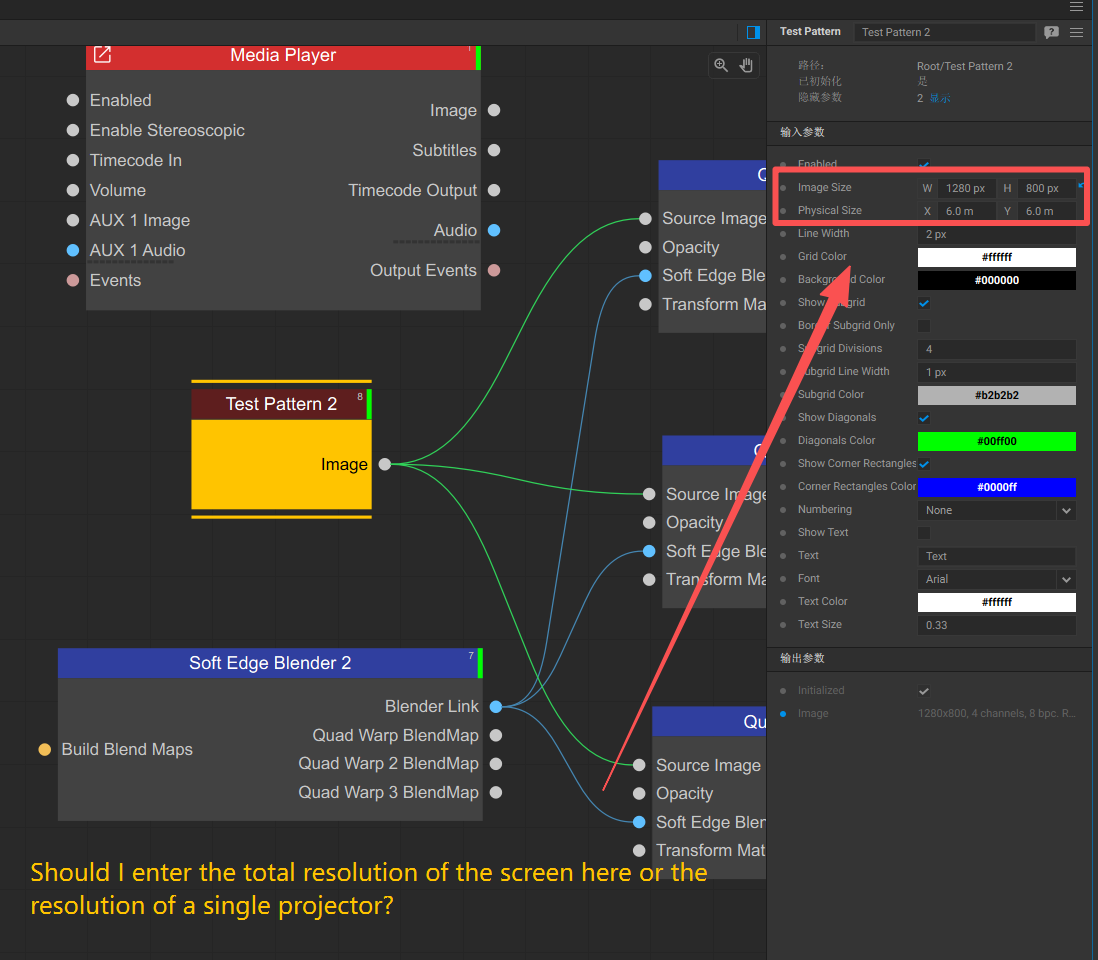The width and height of the screenshot is (1098, 960).
Task: Click the Media Player open-external icon
Action: tap(102, 55)
